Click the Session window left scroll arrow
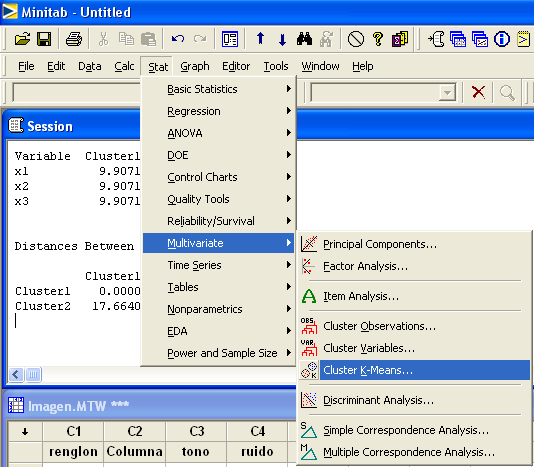Screen dimensions: 534x467 point(16,375)
